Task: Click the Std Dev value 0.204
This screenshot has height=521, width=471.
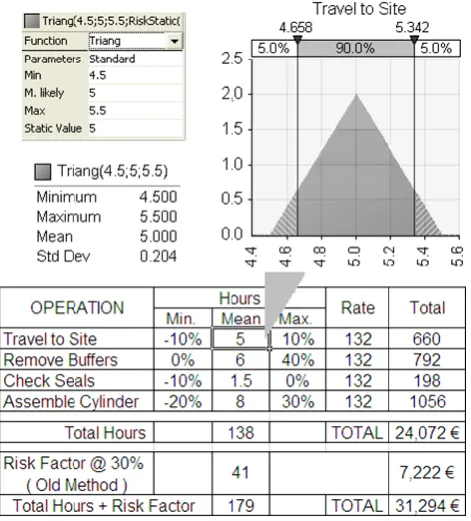Action: [158, 256]
